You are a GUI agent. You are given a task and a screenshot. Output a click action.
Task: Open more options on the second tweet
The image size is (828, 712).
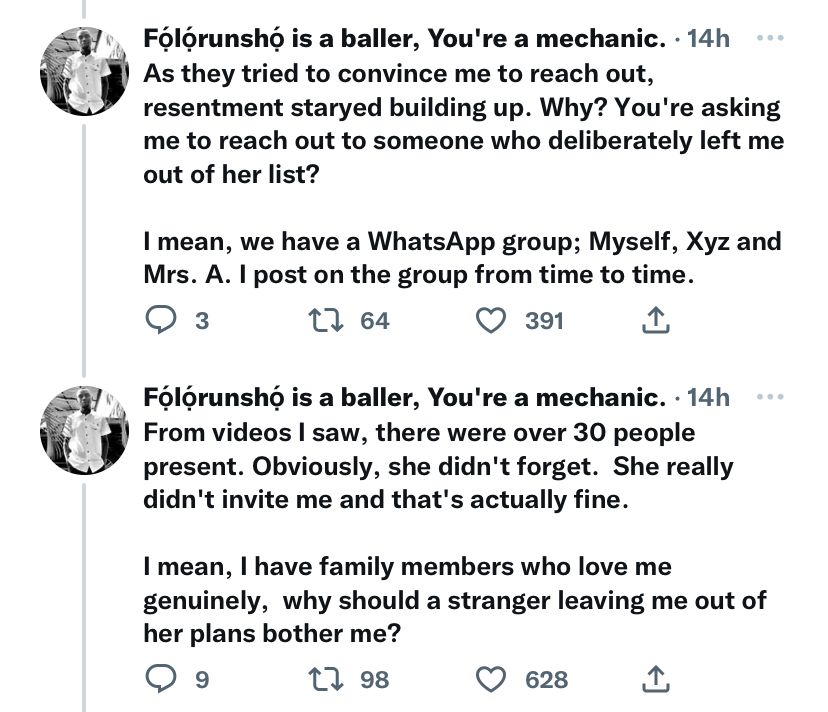pos(770,397)
